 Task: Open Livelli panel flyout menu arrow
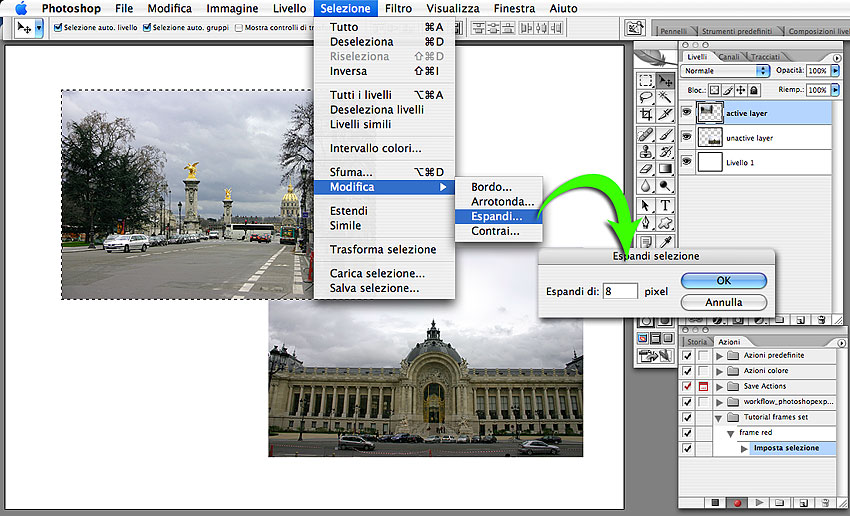(x=836, y=57)
